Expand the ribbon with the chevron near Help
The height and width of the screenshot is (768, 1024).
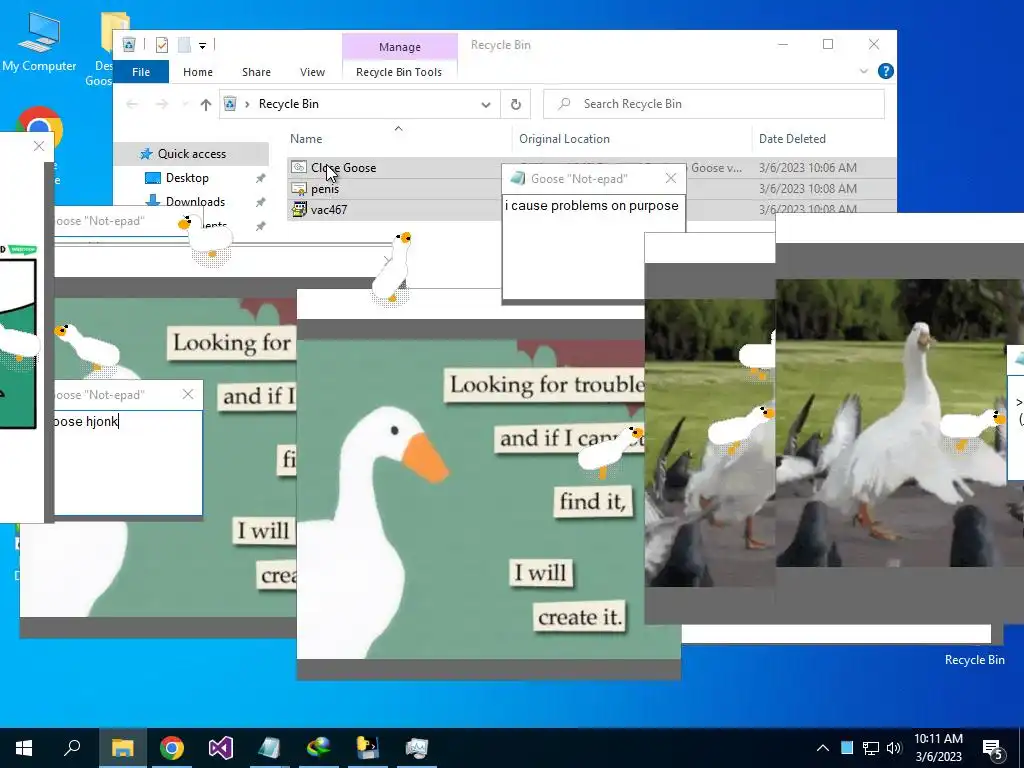[x=863, y=71]
